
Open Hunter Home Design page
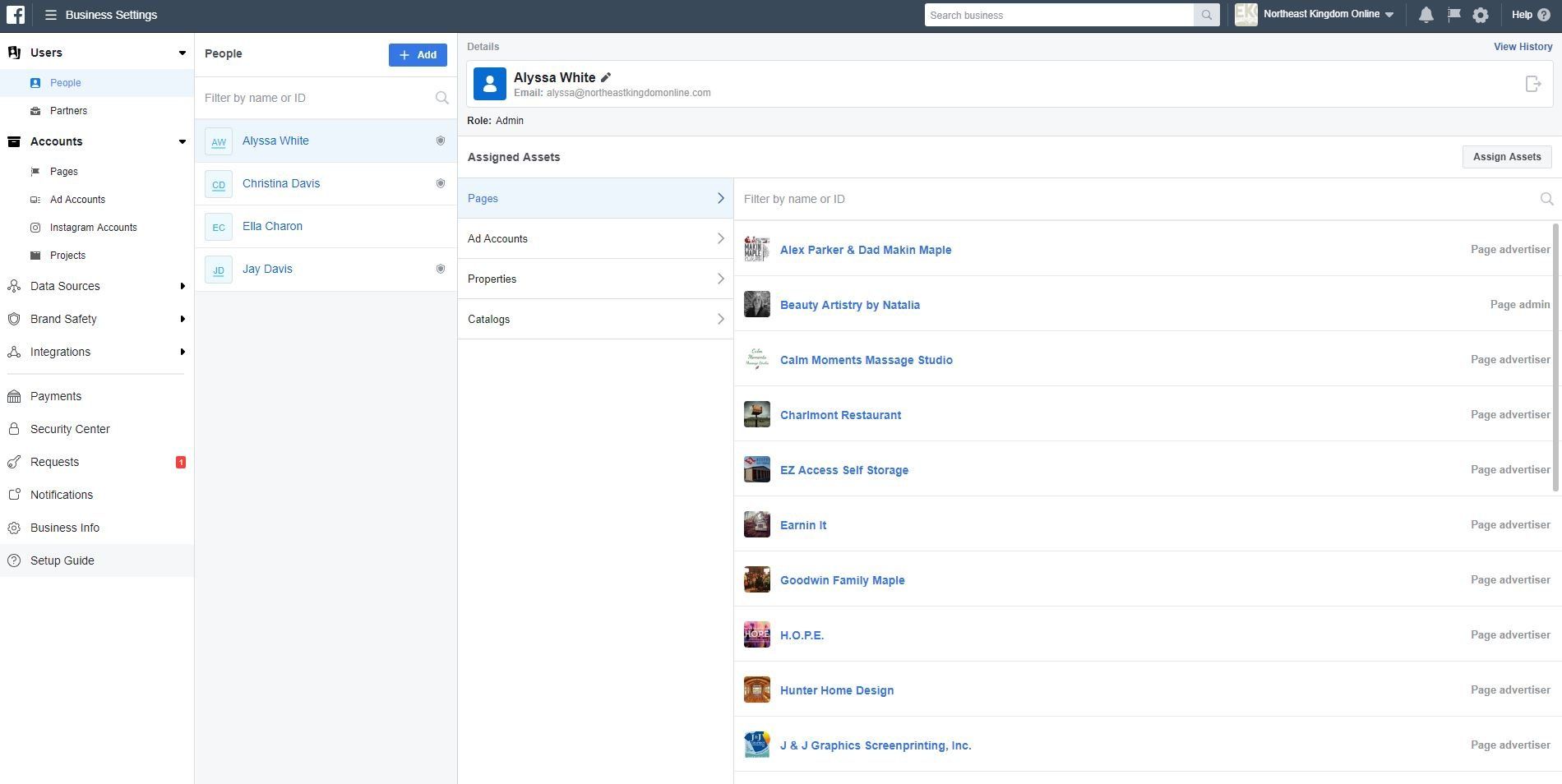[837, 690]
